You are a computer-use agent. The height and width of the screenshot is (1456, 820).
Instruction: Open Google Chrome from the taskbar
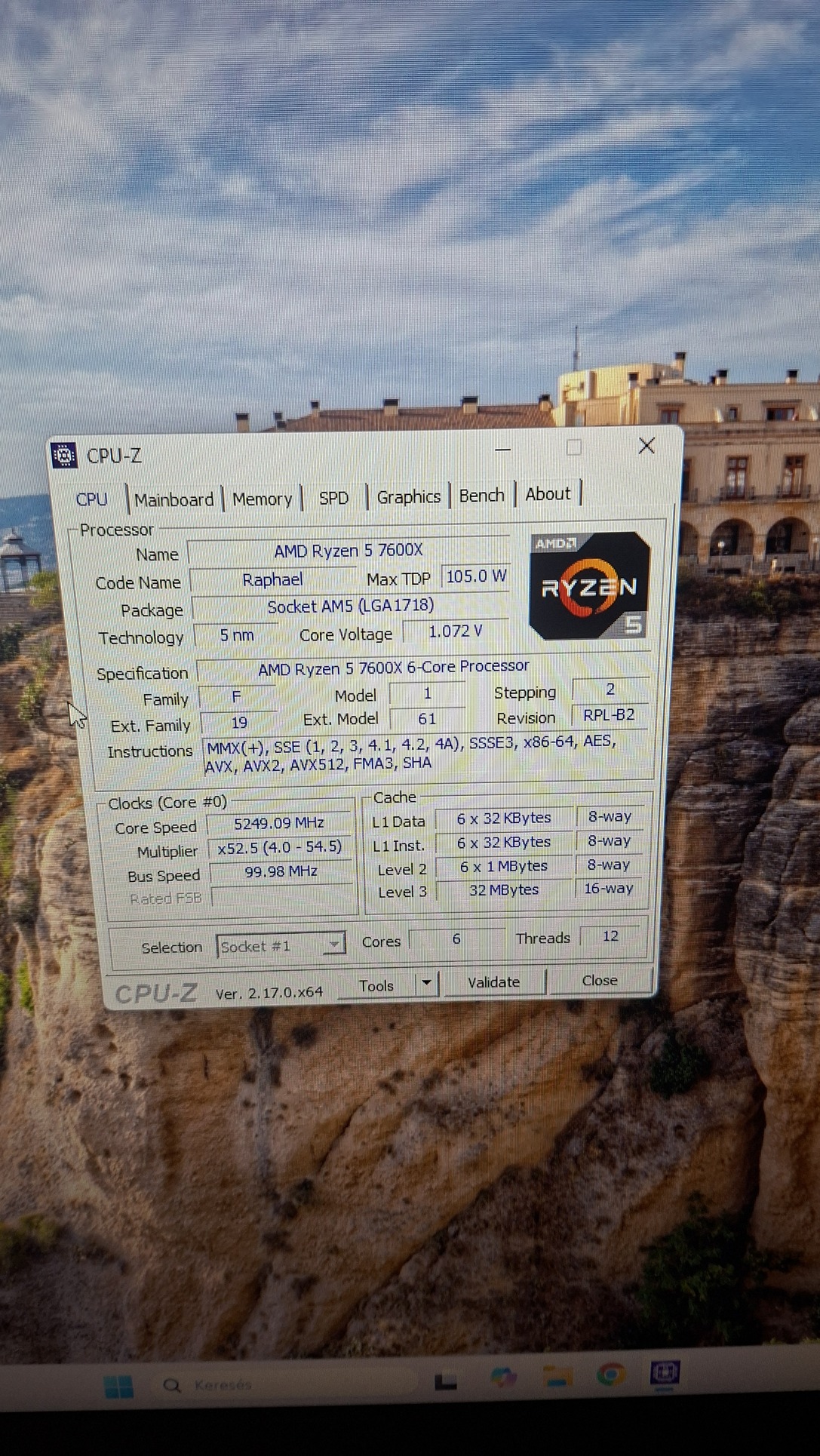tap(610, 1375)
